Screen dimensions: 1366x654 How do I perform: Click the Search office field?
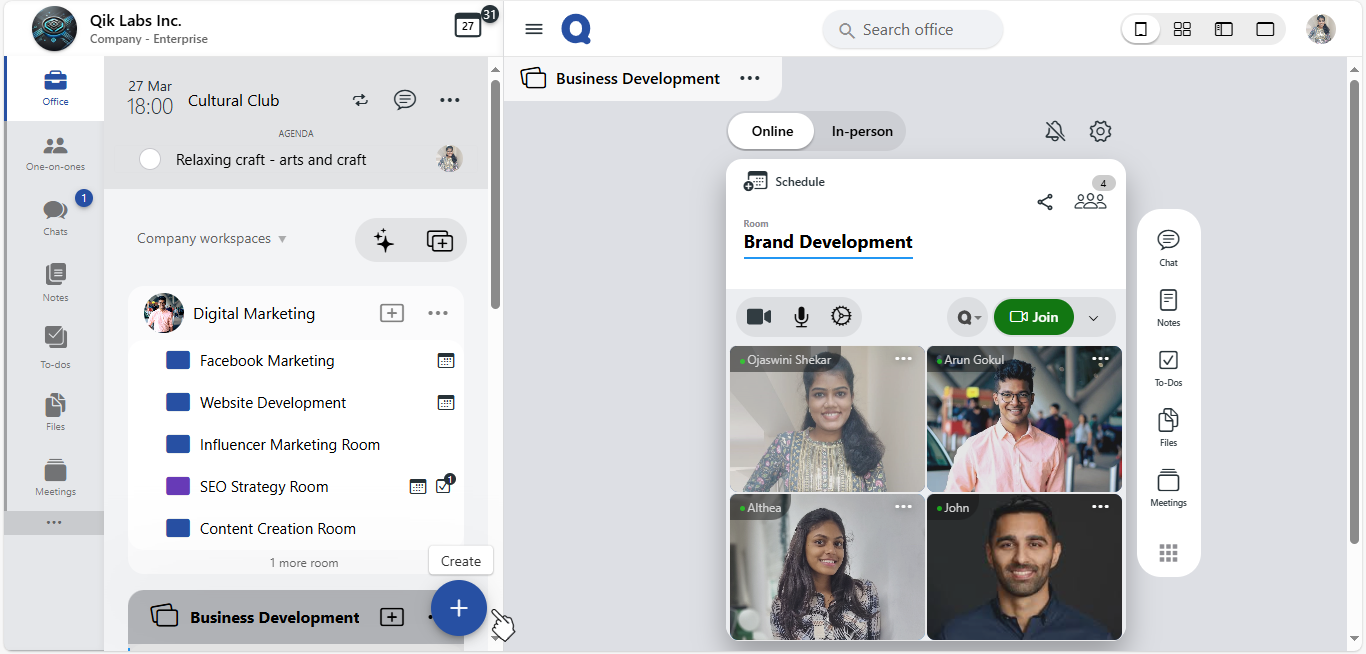pyautogui.click(x=912, y=30)
